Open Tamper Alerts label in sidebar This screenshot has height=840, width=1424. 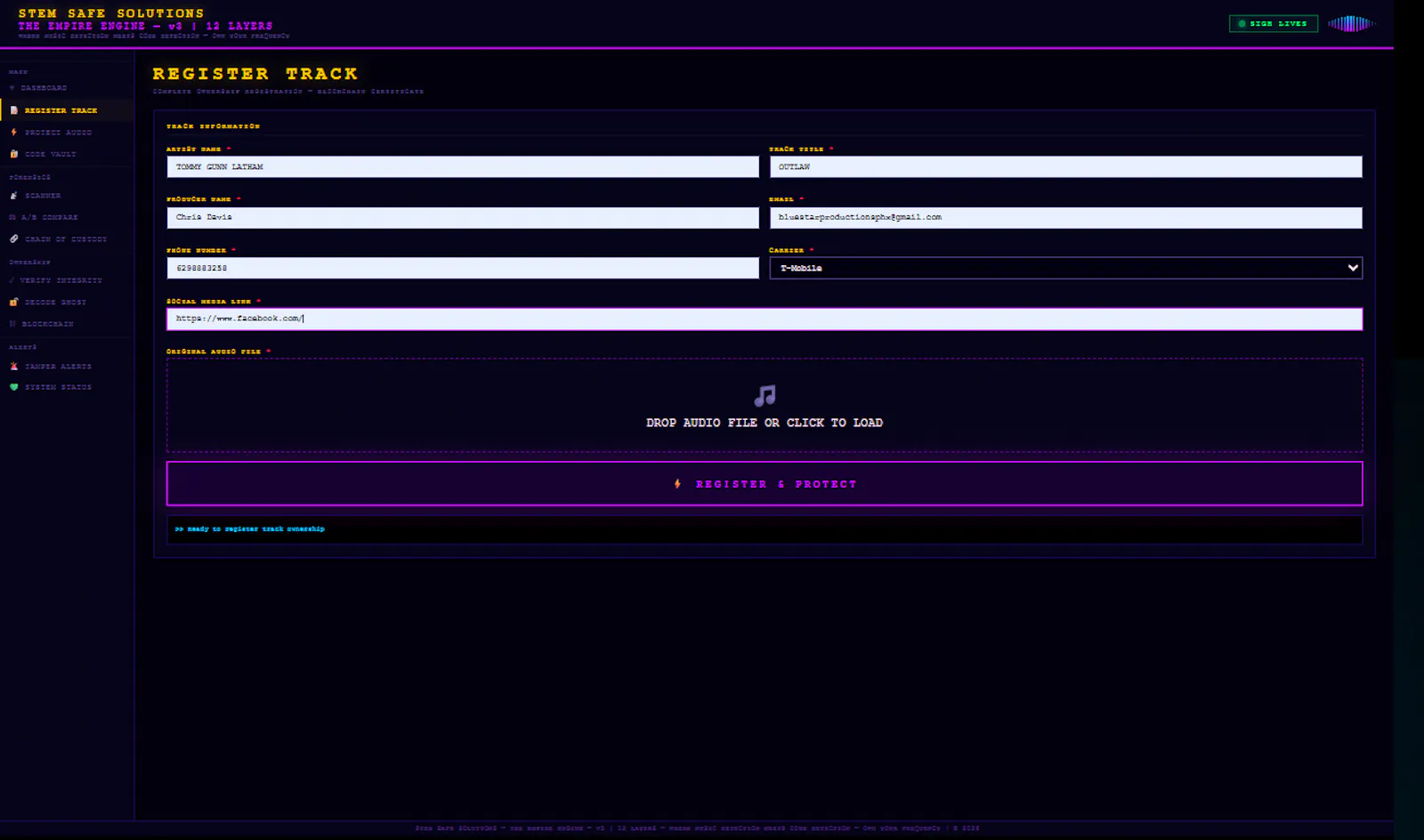[x=58, y=367]
